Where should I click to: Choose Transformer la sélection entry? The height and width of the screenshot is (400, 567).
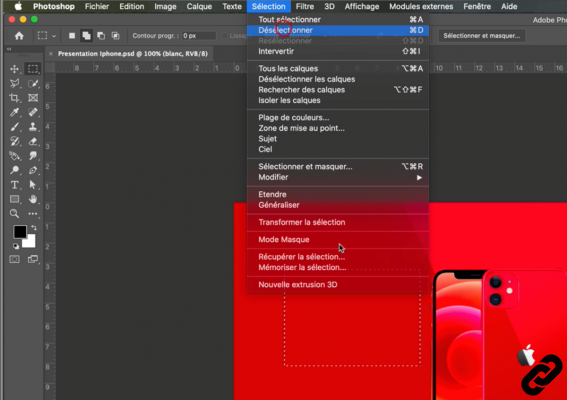tap(338, 222)
